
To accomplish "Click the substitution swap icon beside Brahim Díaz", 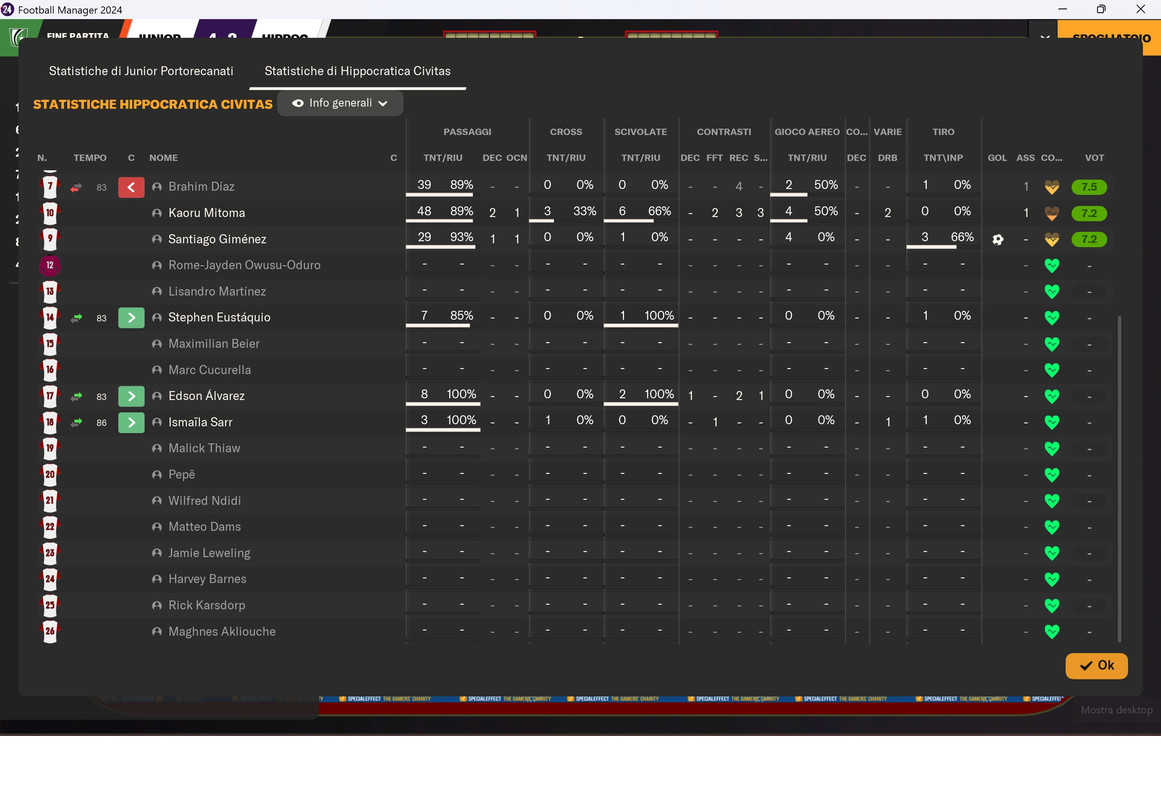I will coord(76,187).
